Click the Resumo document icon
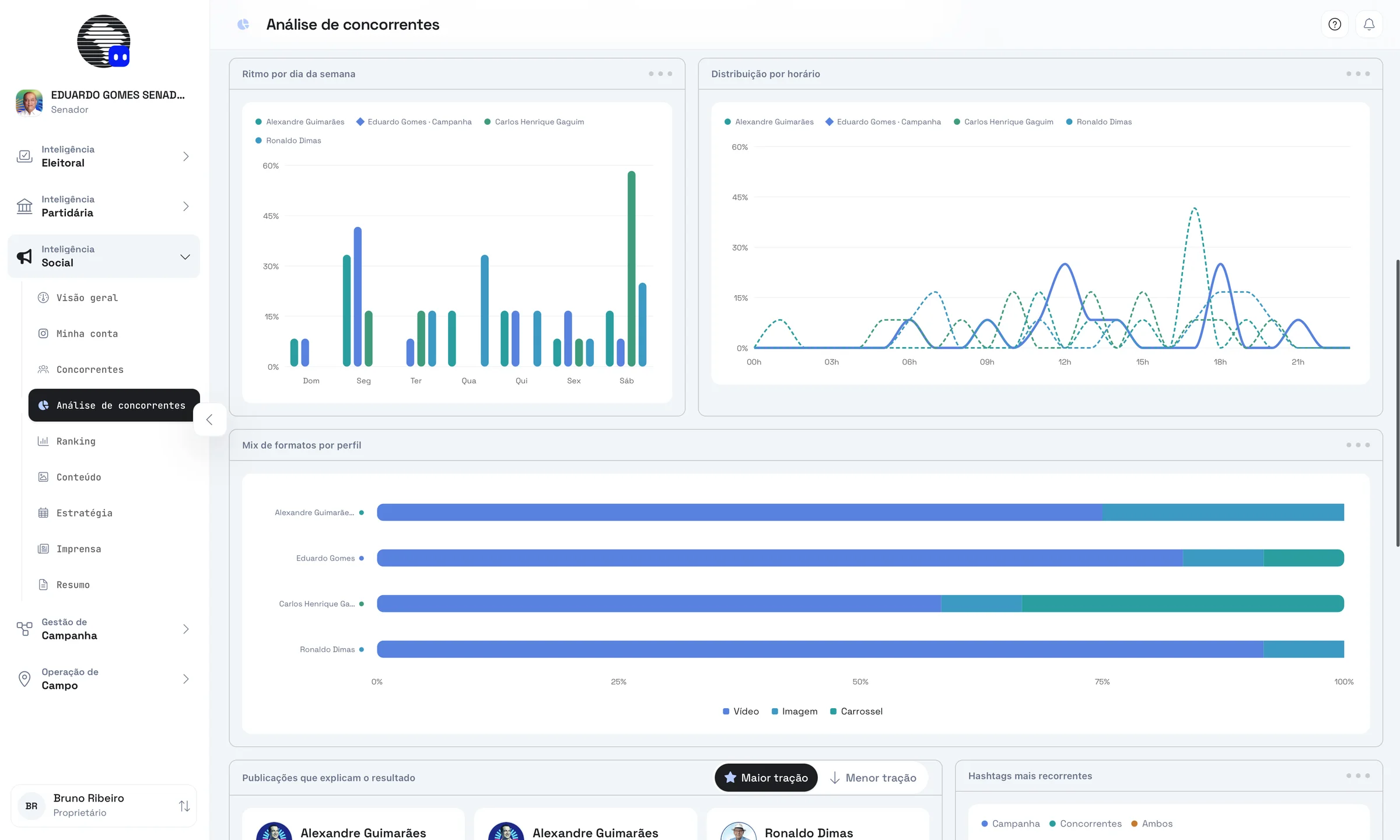The image size is (1400, 840). coord(43,584)
